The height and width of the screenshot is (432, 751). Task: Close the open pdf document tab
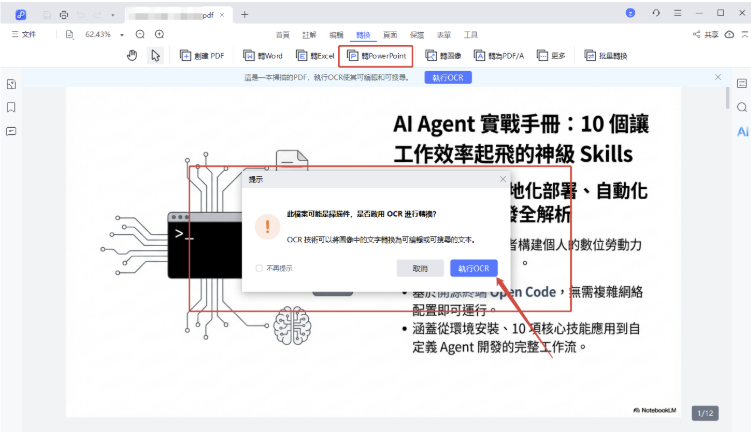click(x=222, y=15)
